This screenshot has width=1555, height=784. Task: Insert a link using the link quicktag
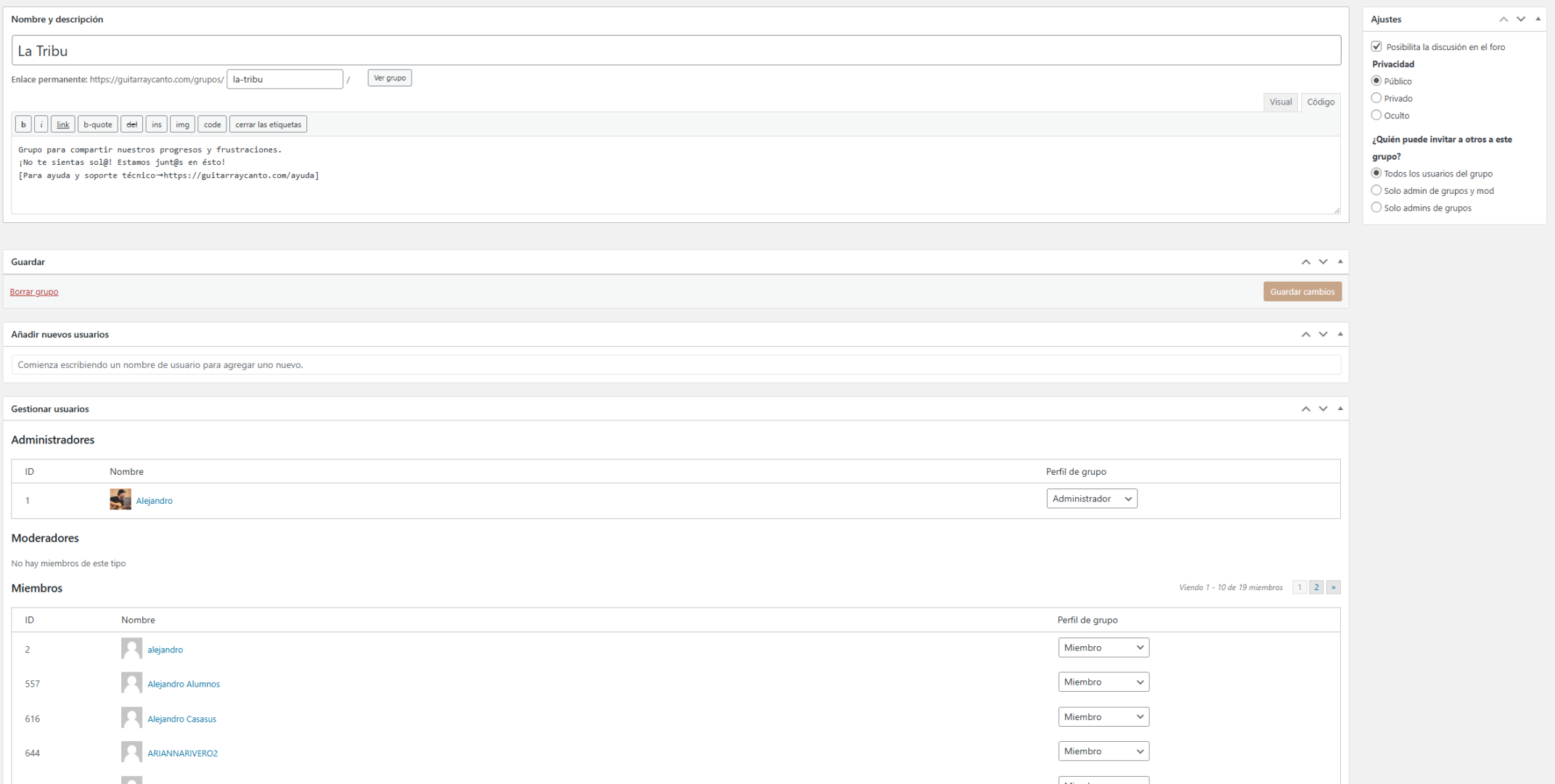click(63, 125)
